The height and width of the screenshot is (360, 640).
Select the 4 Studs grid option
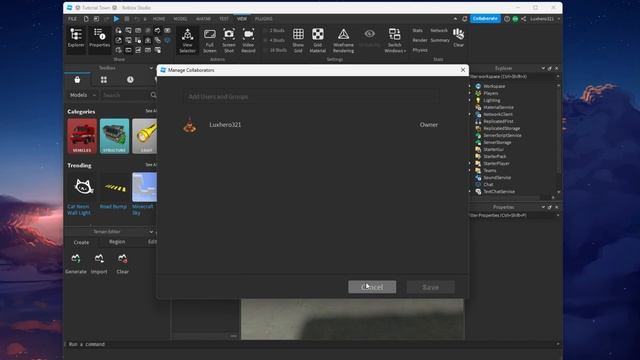coord(274,40)
